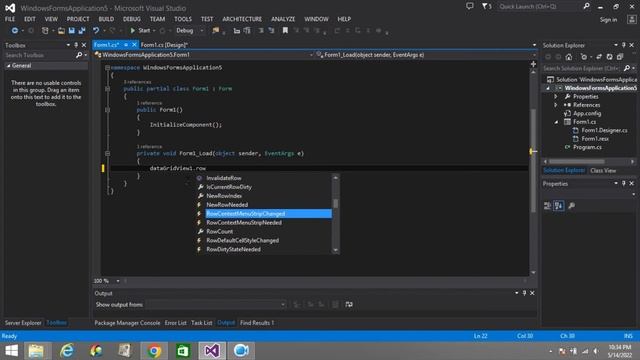The height and width of the screenshot is (360, 640).
Task: Click the Save All toolbar icon
Action: pos(82,31)
